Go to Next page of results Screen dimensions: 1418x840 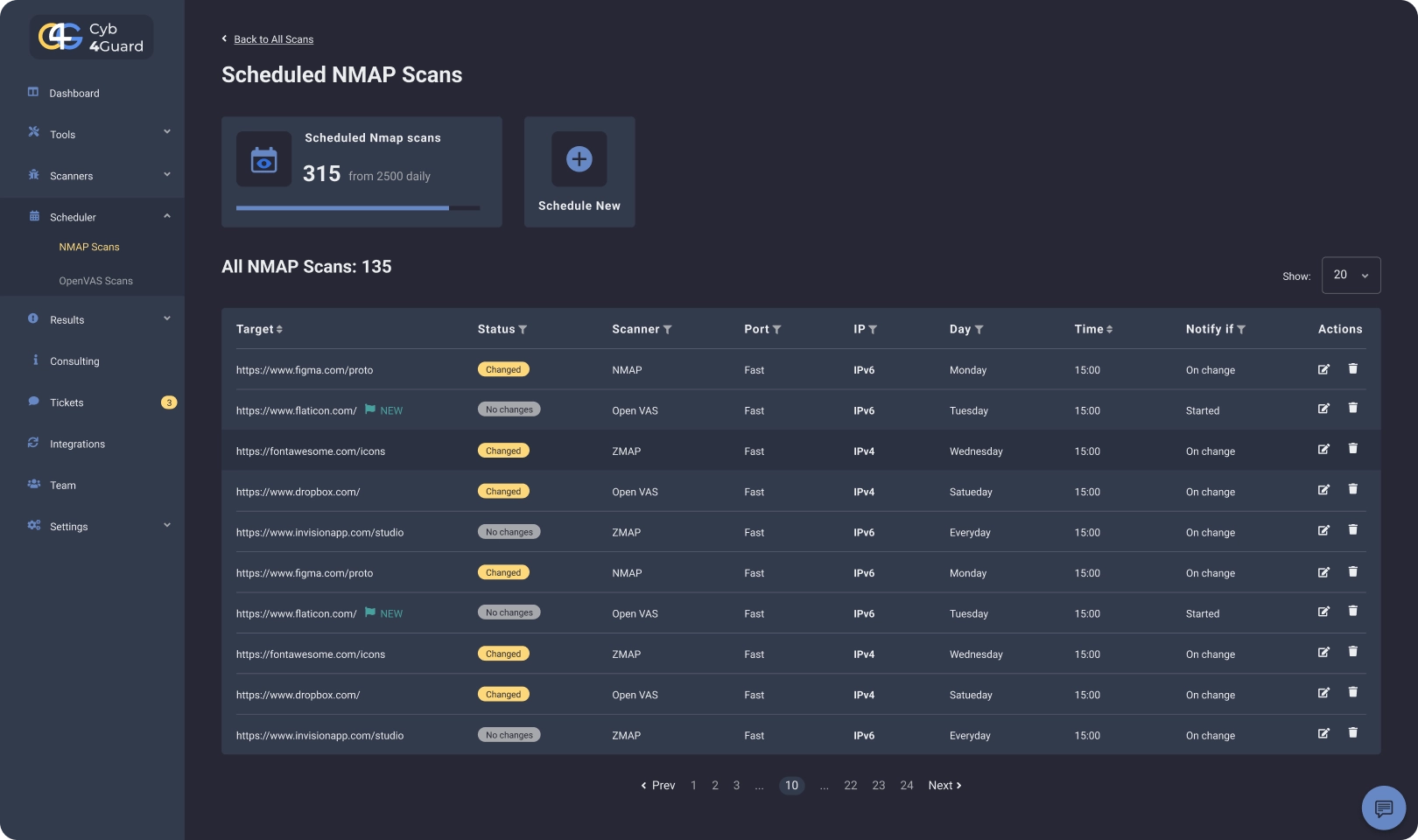[944, 786]
